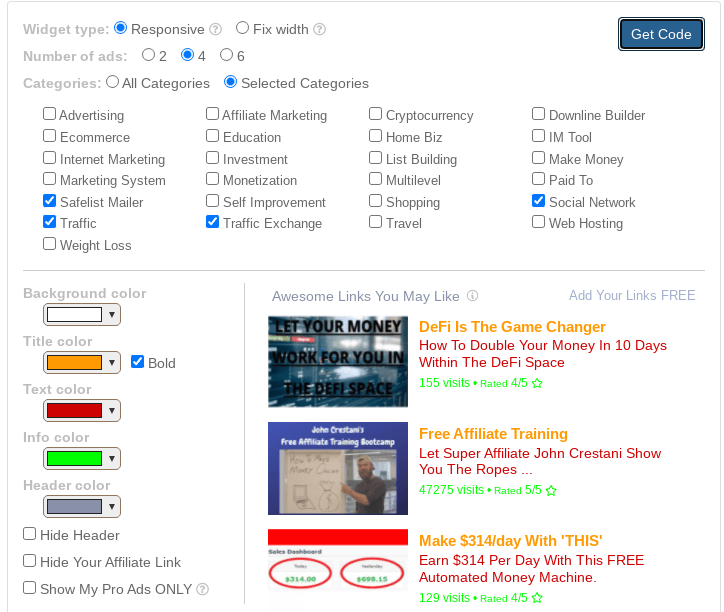Screen dimensions: 724x612
Task: Enable Hide Header option
Action: 30,534
